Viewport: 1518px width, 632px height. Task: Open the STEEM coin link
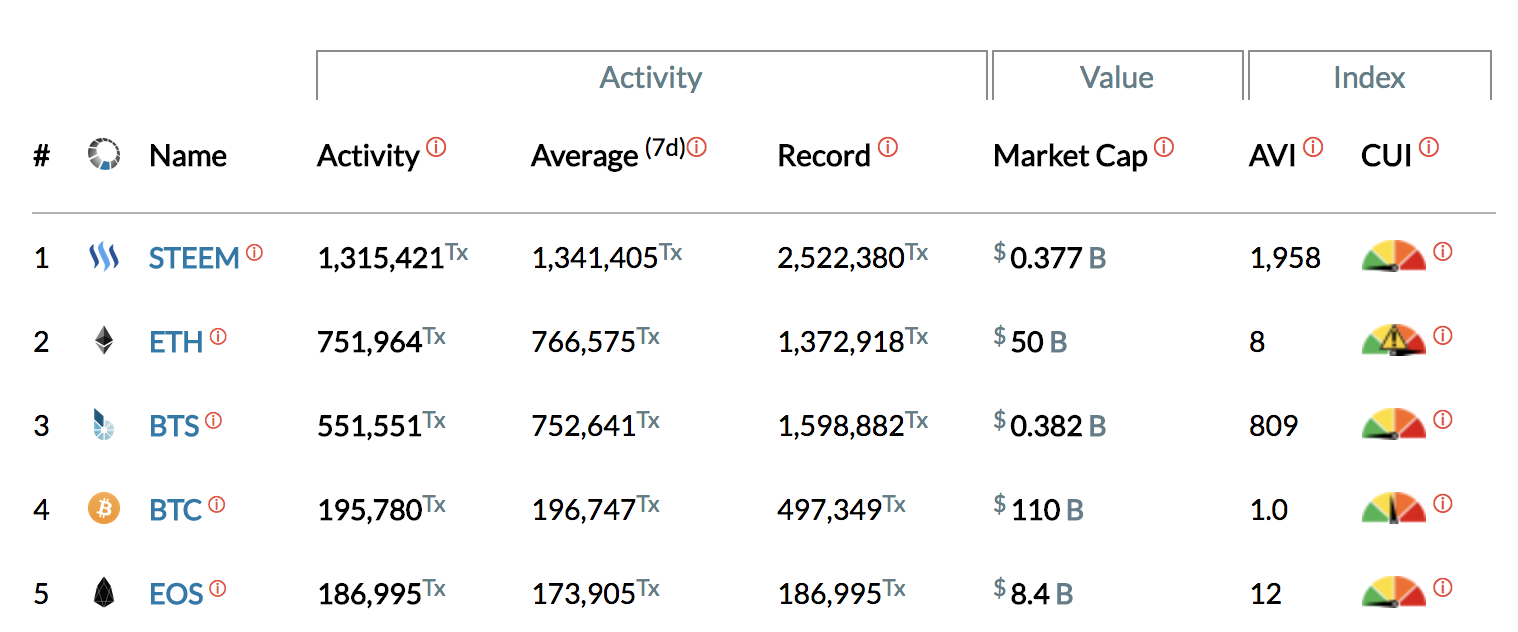194,259
